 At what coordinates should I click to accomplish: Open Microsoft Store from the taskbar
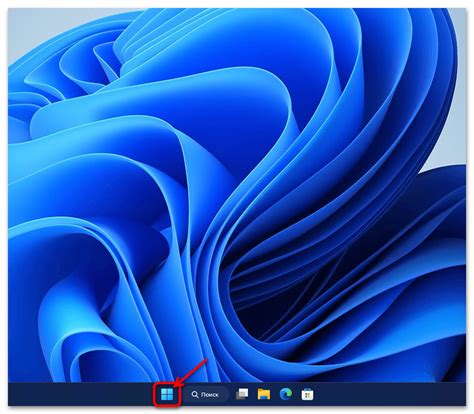point(307,395)
